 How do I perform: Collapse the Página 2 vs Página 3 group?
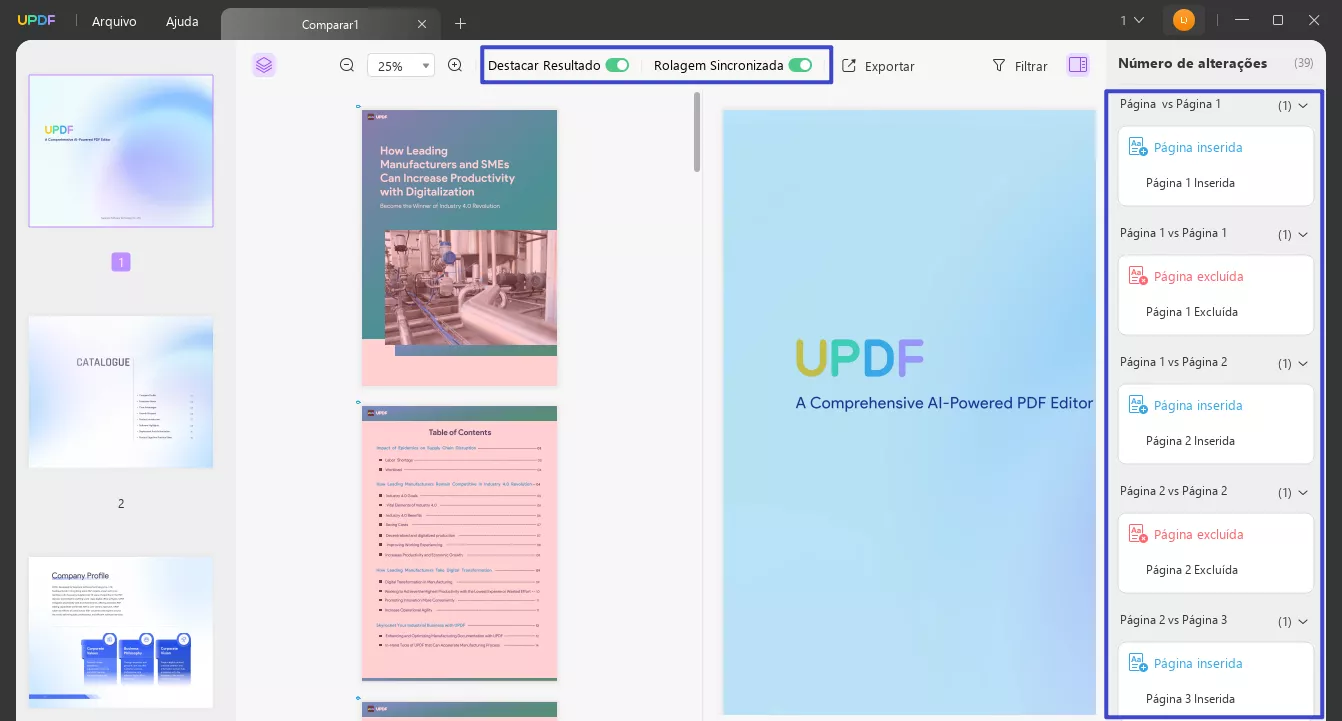(1302, 621)
